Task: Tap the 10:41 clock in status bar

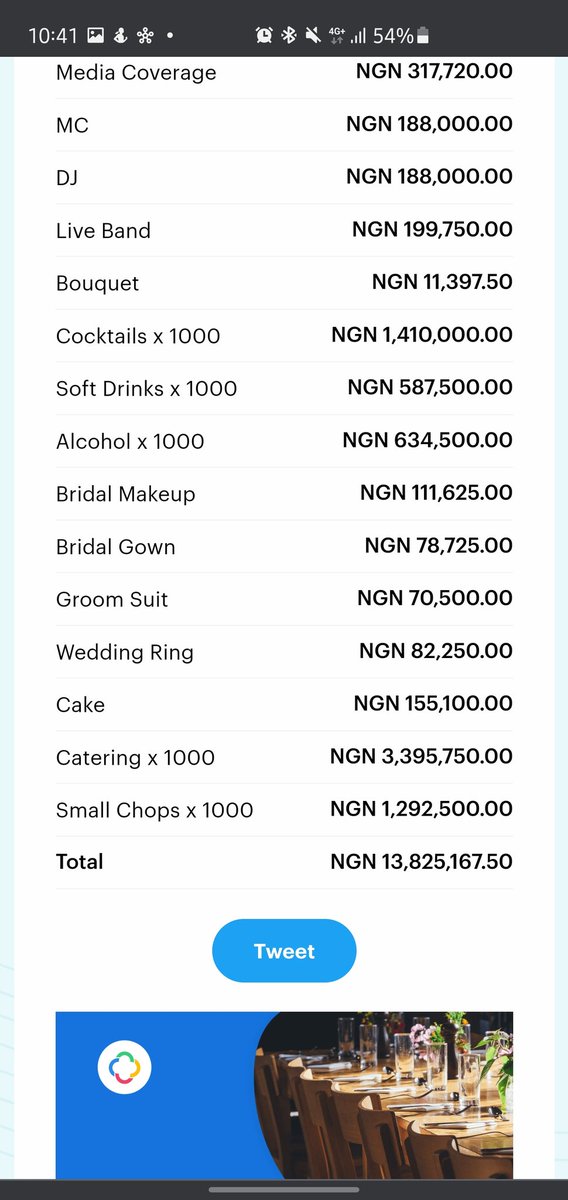Action: [x=53, y=36]
